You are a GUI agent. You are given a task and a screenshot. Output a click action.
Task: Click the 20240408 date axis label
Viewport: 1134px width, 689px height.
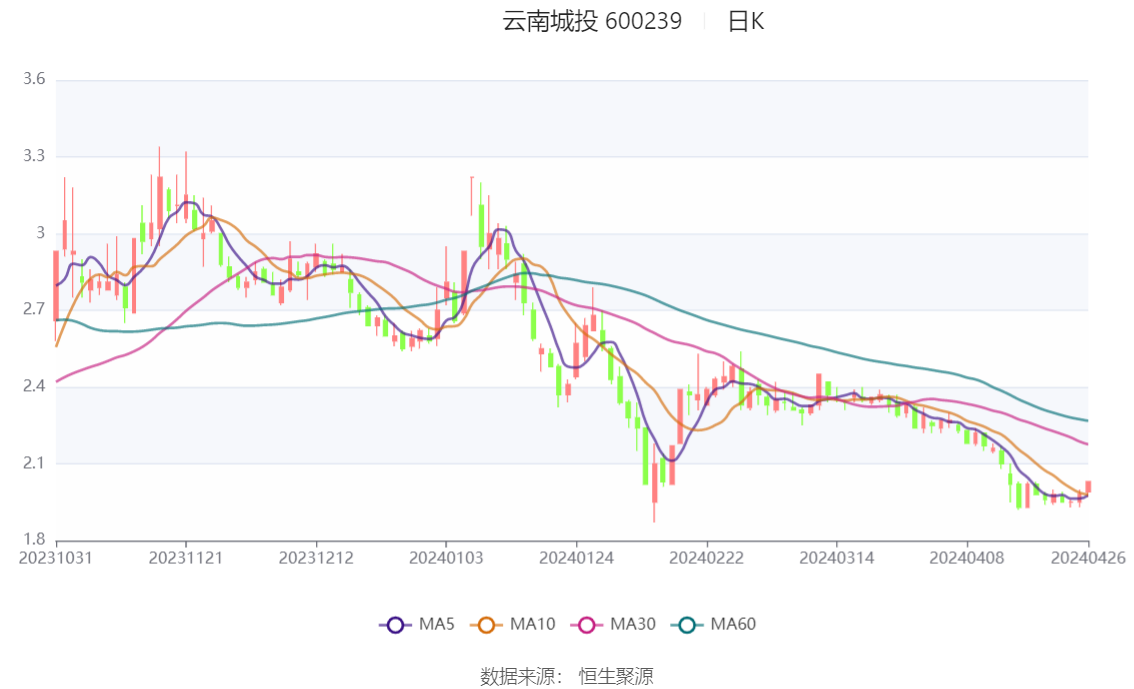tap(967, 558)
